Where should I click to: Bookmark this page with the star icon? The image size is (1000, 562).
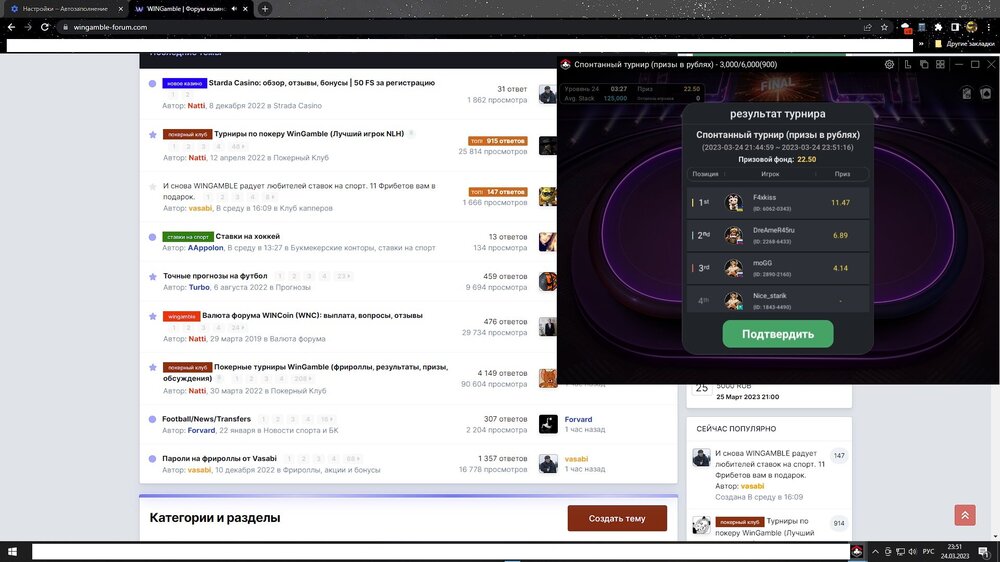(x=884, y=27)
